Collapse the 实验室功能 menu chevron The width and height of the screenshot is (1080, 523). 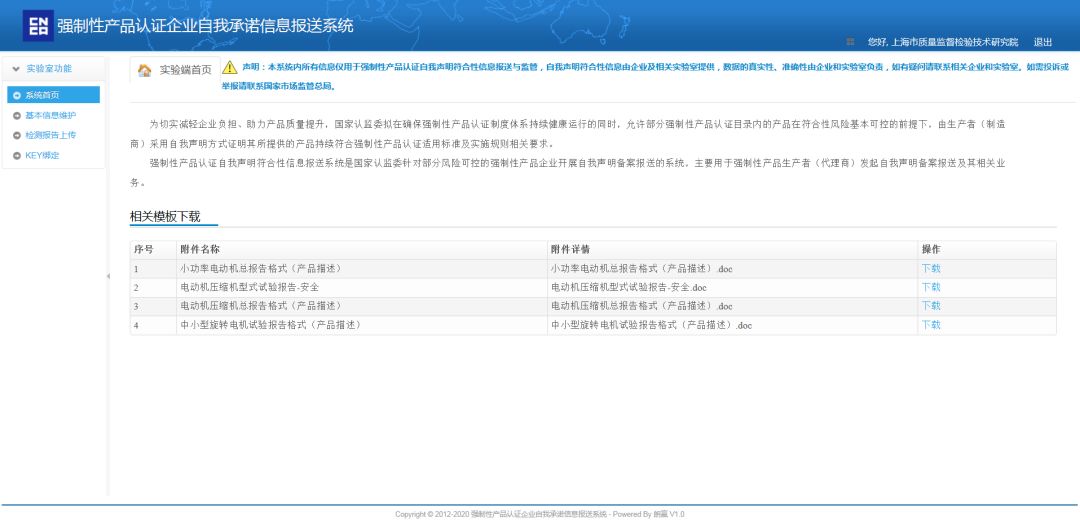tap(16, 68)
